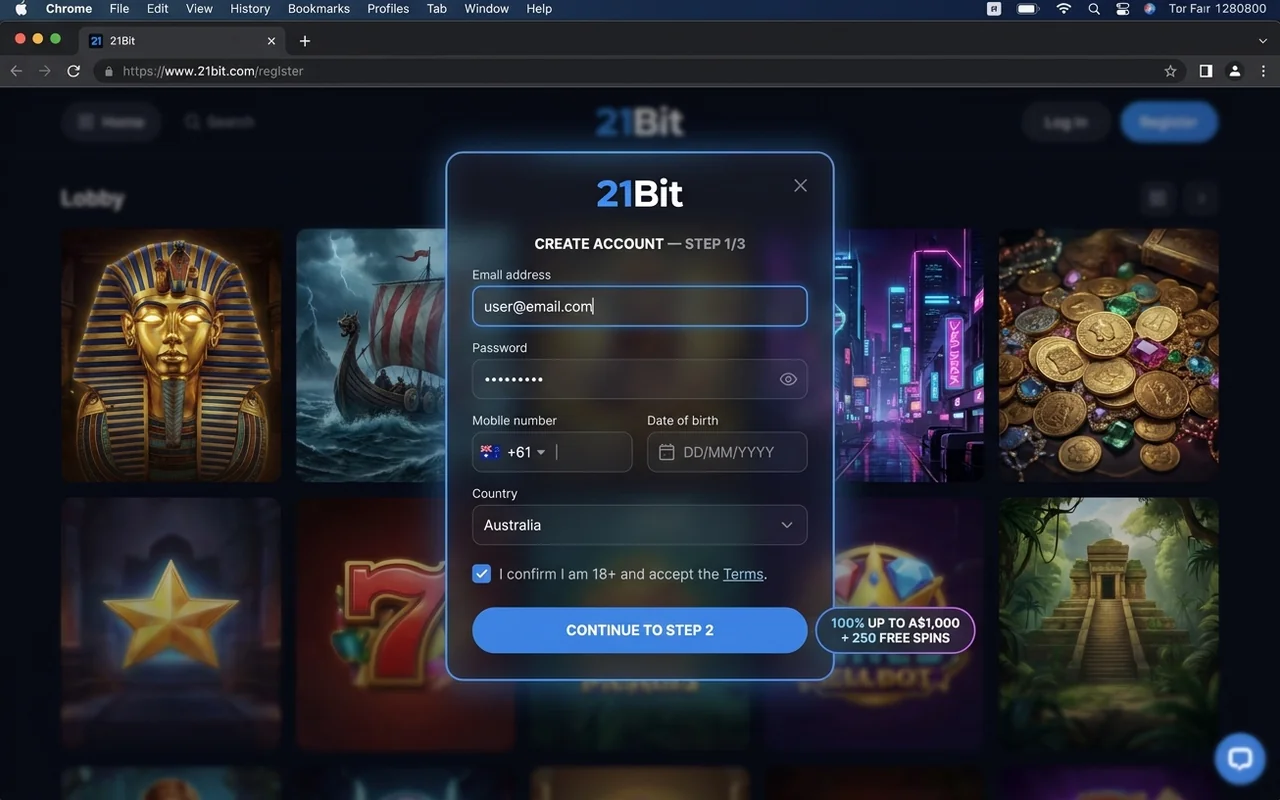Viewport: 1280px width, 800px height.
Task: Open a new tab with plus button
Action: point(305,41)
